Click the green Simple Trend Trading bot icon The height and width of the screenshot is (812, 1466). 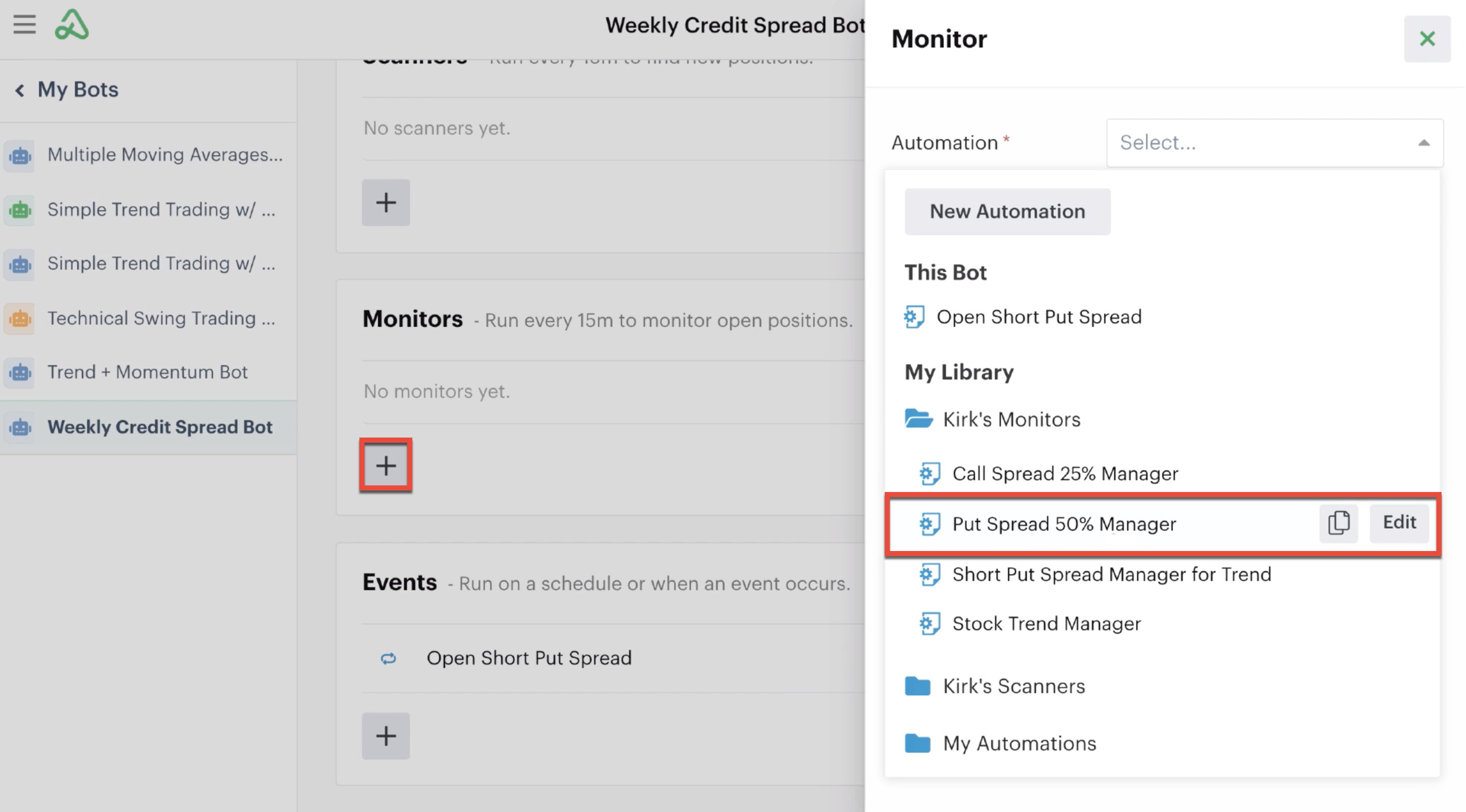click(x=20, y=210)
